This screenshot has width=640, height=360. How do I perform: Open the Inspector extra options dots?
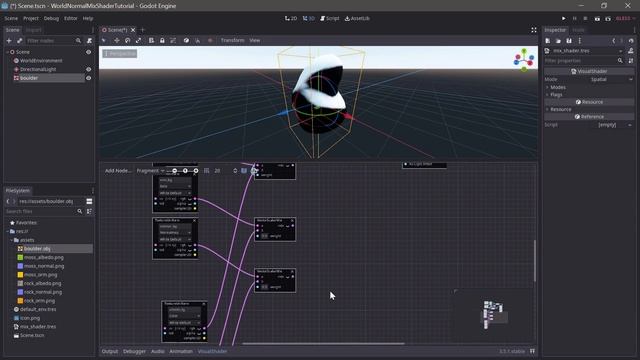point(580,41)
